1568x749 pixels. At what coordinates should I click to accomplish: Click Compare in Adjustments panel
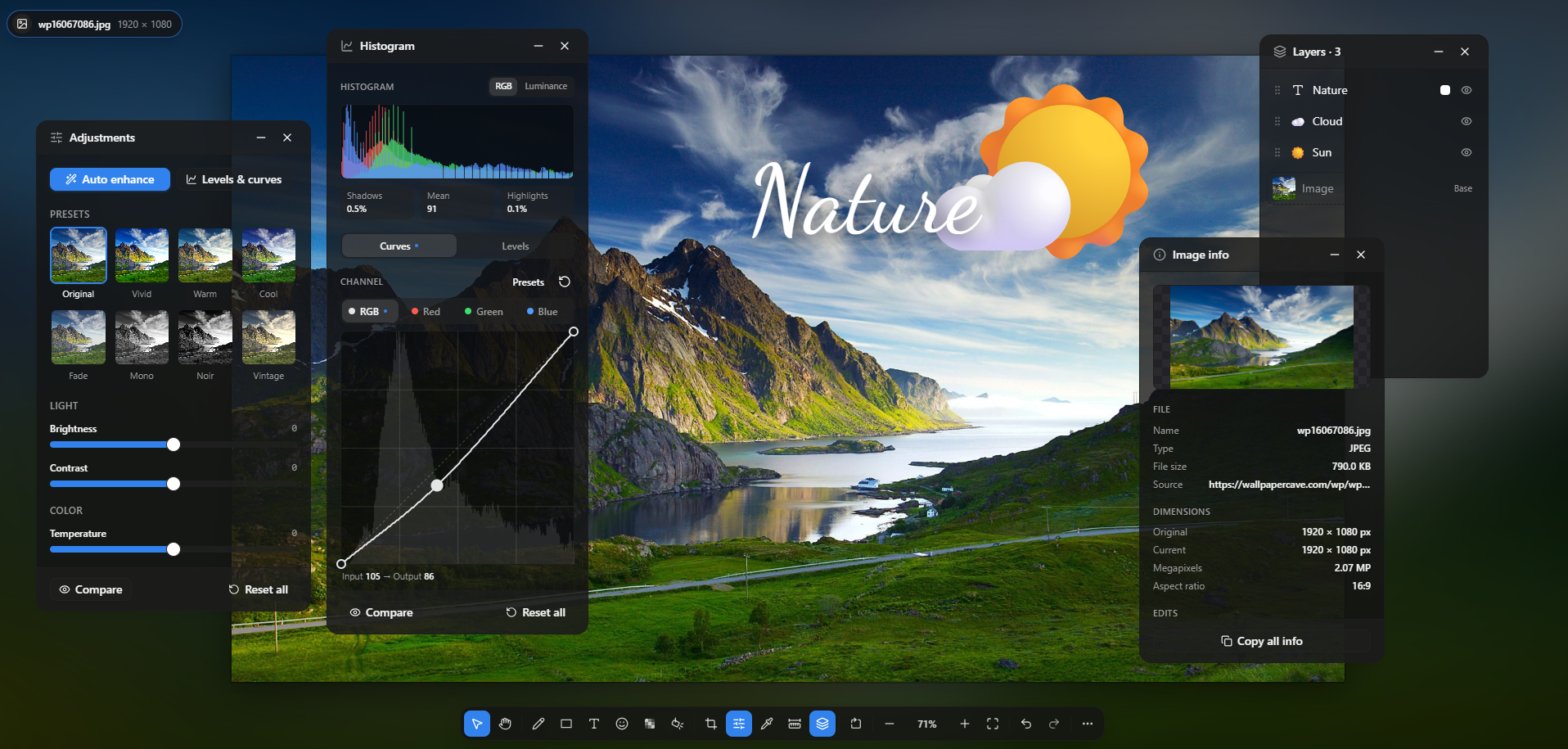pyautogui.click(x=91, y=589)
